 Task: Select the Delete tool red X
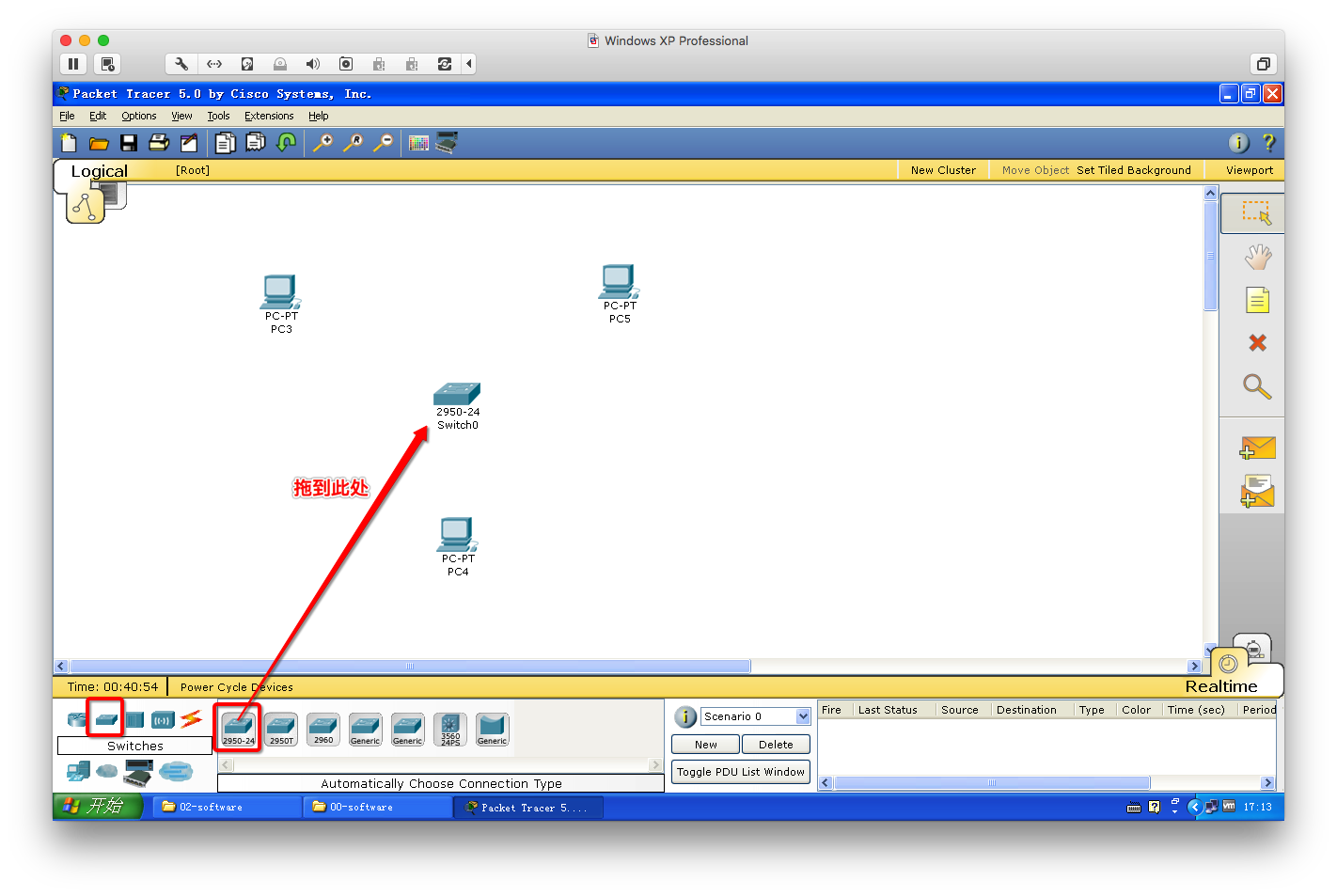click(x=1257, y=343)
